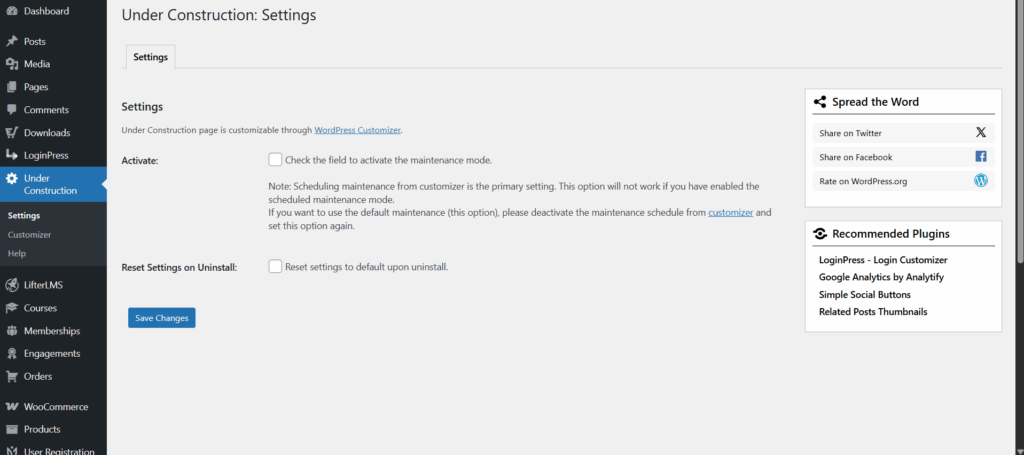The height and width of the screenshot is (455, 1024).
Task: Open Related Posts Thumbnails link
Action: 873,311
